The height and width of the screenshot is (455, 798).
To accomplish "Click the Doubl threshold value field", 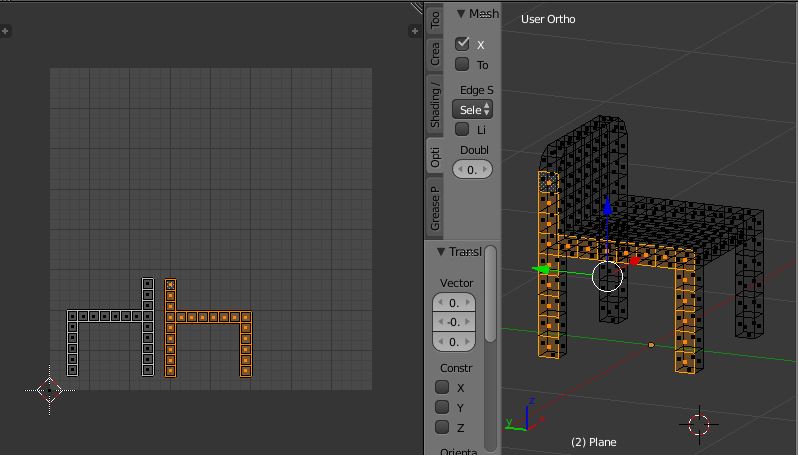I will (x=472, y=169).
